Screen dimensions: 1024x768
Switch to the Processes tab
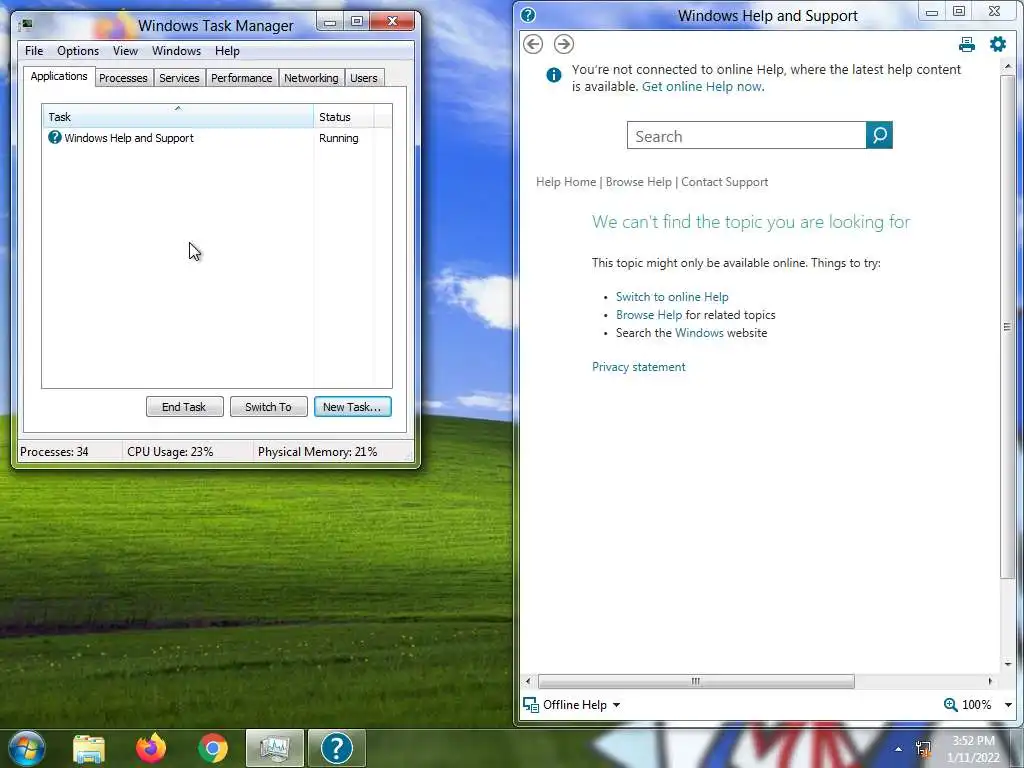(123, 78)
